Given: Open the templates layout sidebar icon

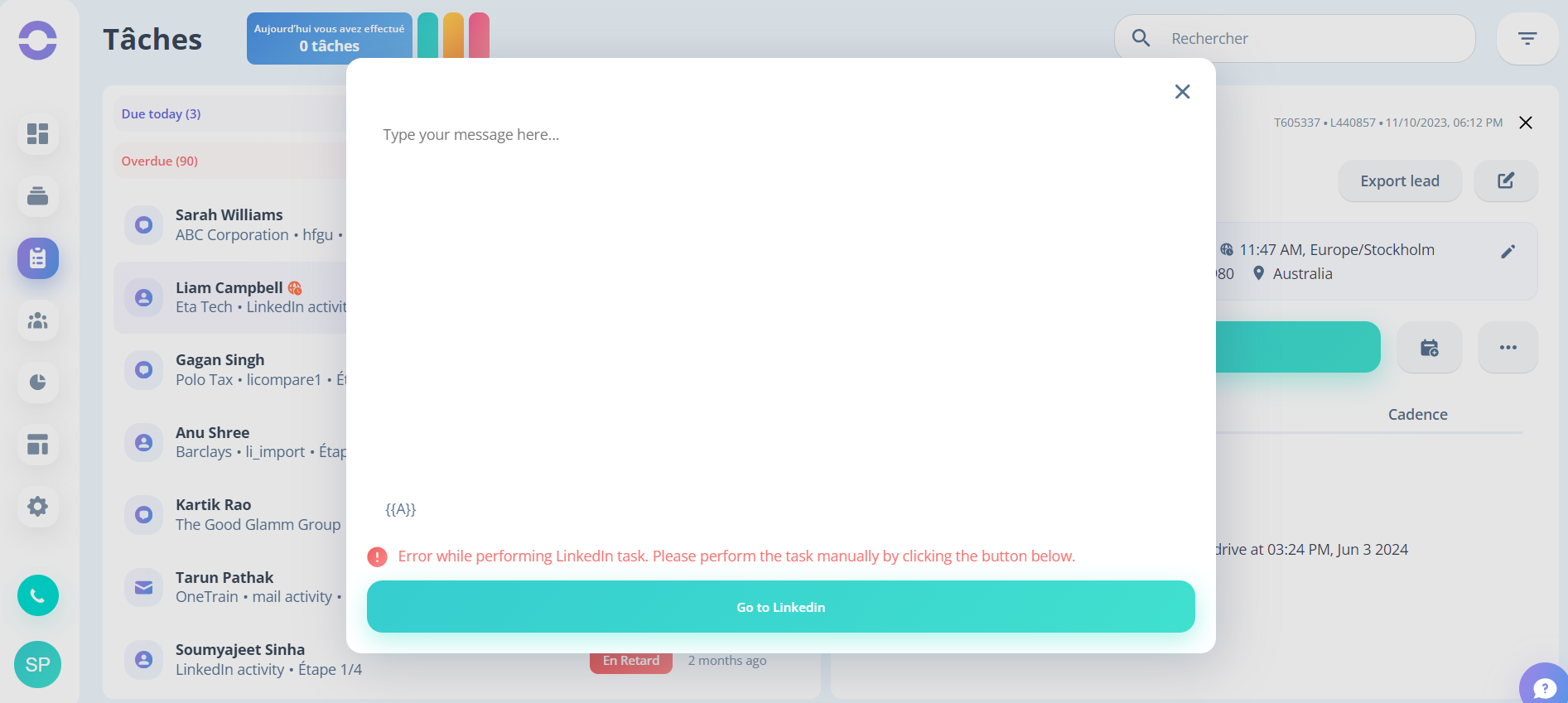Looking at the screenshot, I should point(38,445).
